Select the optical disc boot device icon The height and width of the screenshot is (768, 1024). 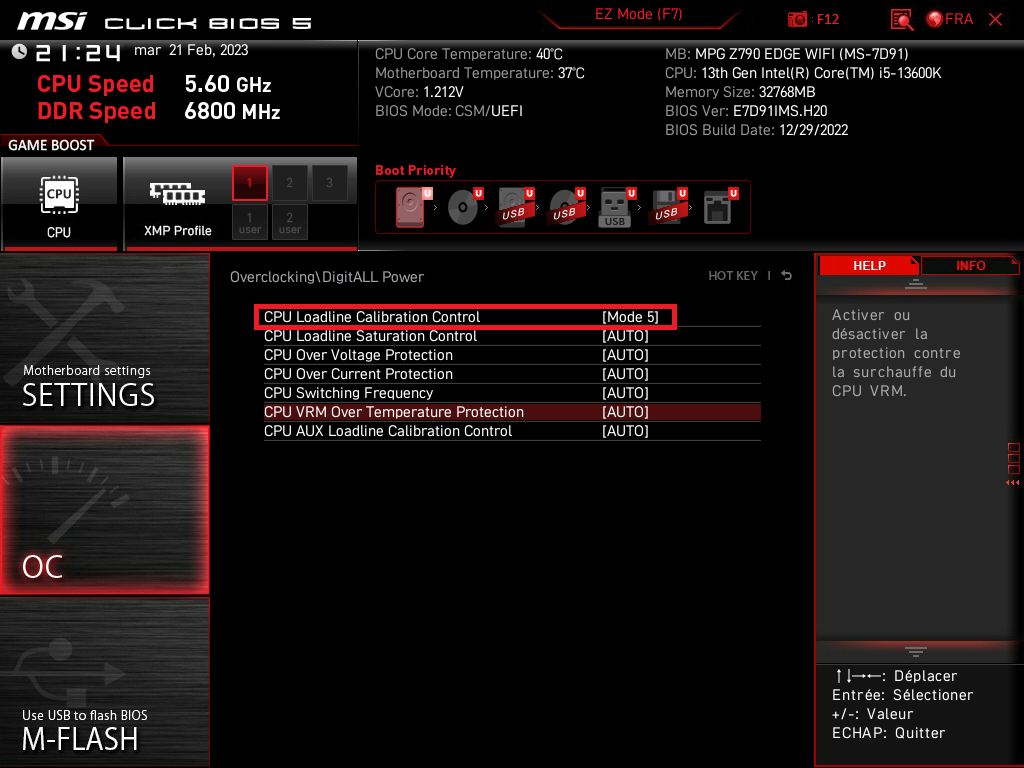click(464, 207)
